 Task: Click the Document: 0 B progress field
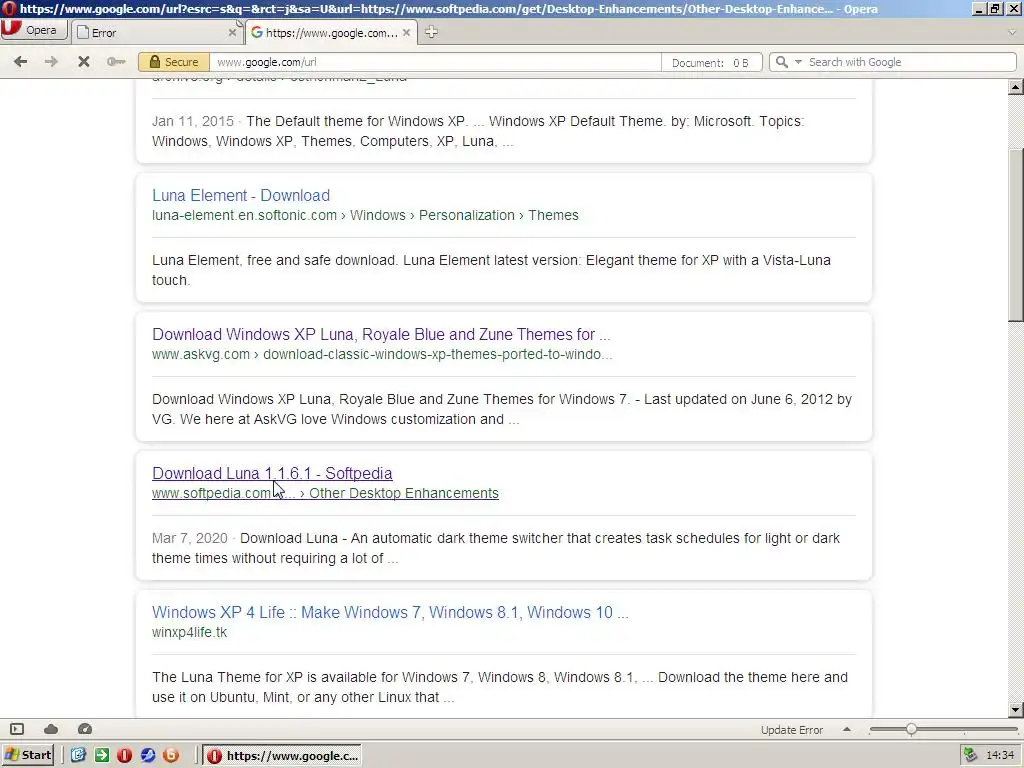tap(713, 63)
